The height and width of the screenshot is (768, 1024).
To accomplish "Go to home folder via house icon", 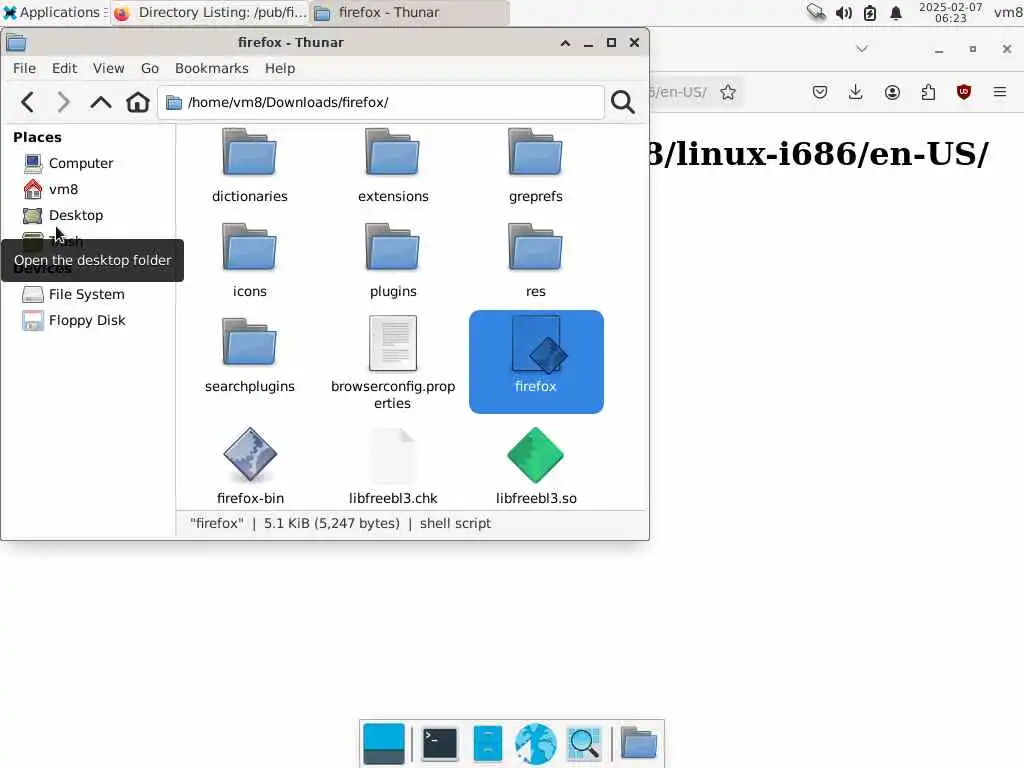I will [x=138, y=103].
